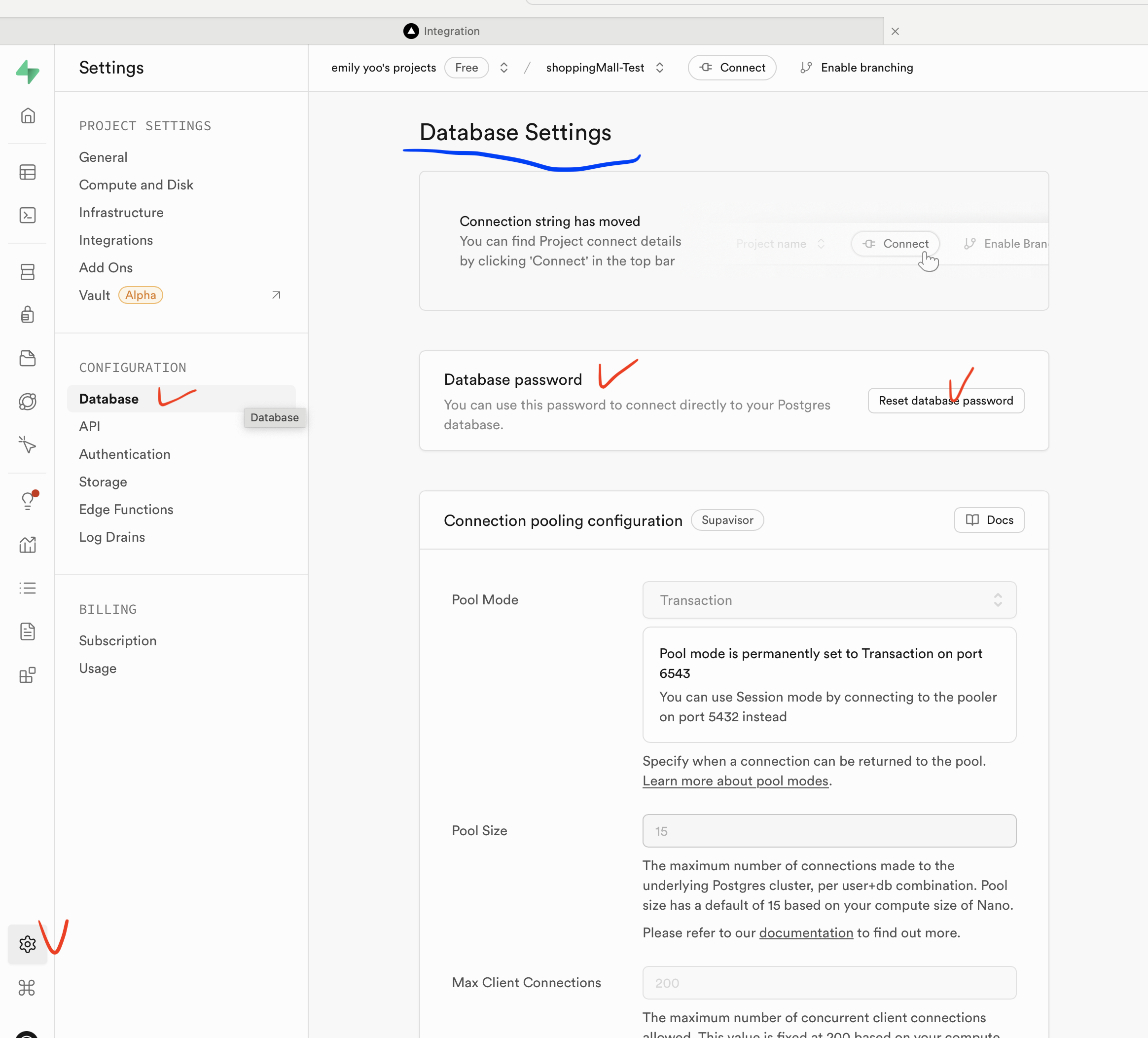Open the Integrations blocks sidebar icon

(27, 675)
